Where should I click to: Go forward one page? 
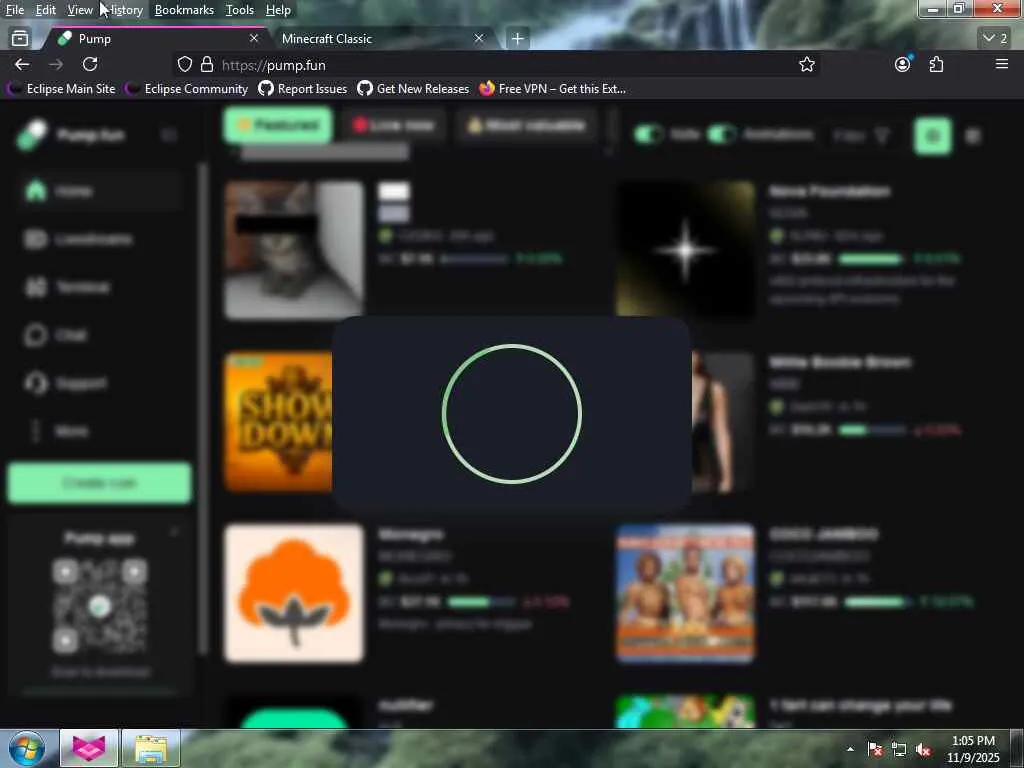[56, 64]
